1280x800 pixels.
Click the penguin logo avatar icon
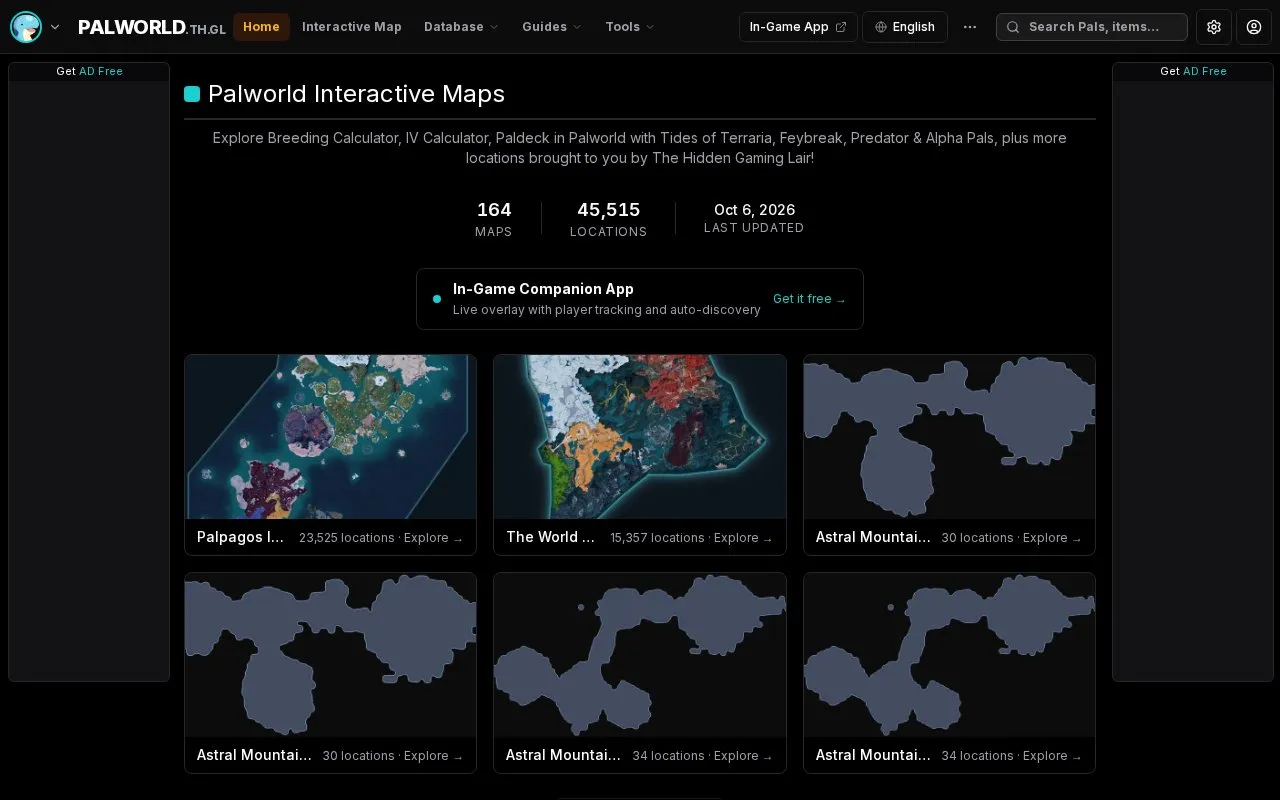26,27
